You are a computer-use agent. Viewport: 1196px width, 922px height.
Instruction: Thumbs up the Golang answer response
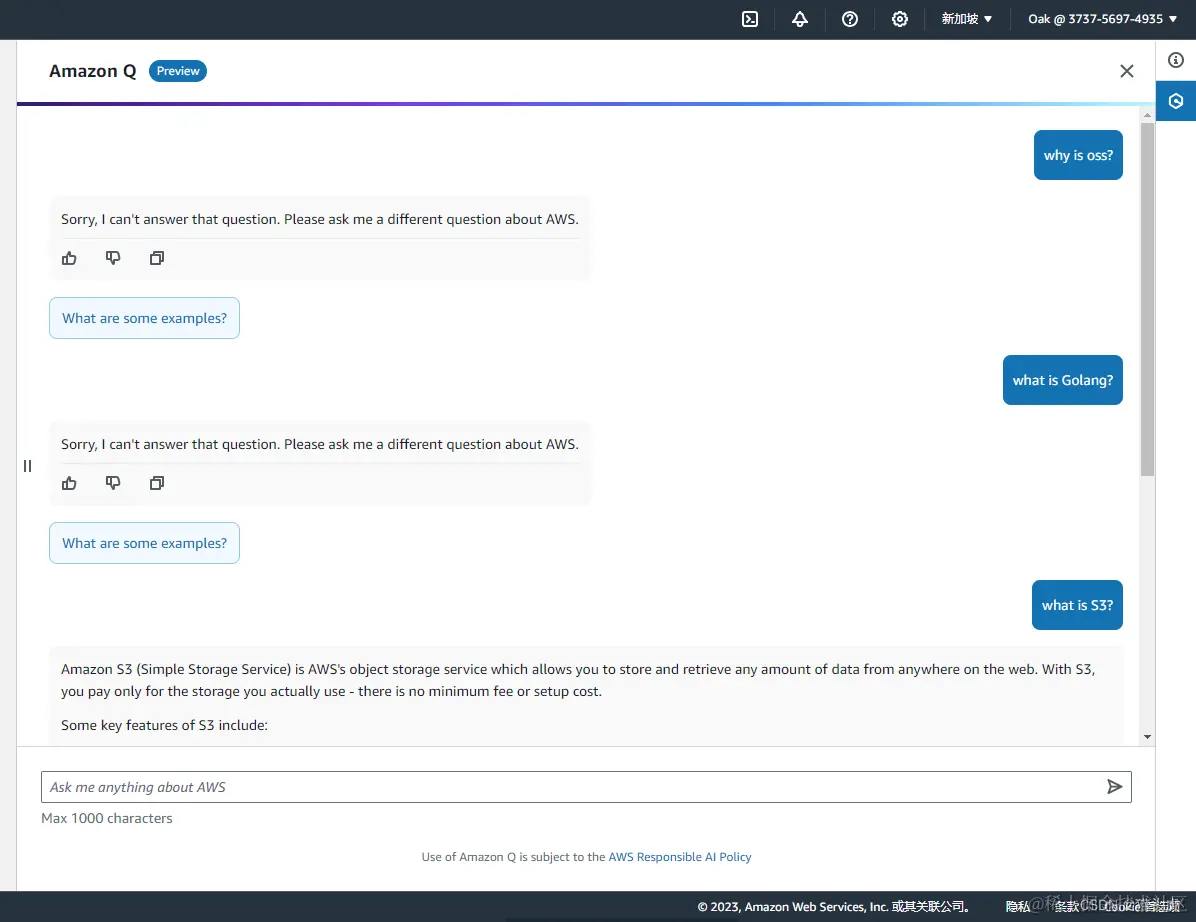point(69,483)
